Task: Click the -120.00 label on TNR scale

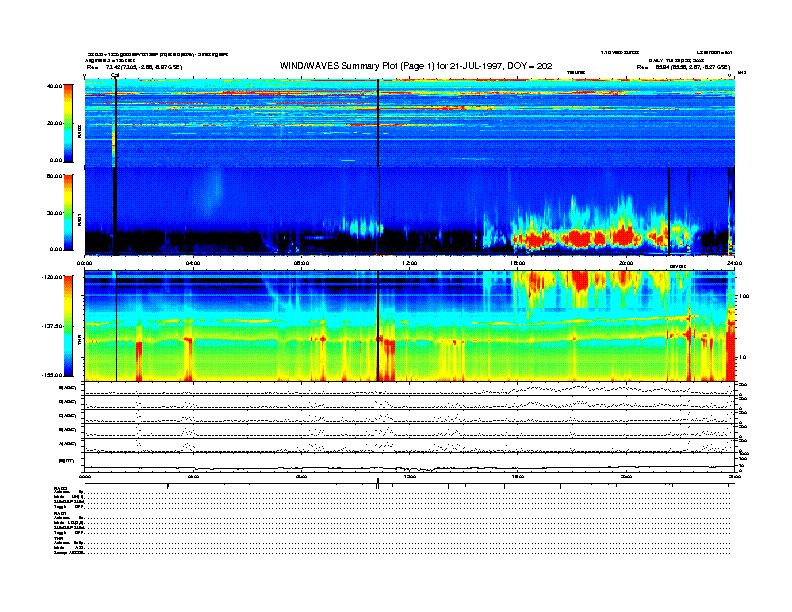Action: 52,277
